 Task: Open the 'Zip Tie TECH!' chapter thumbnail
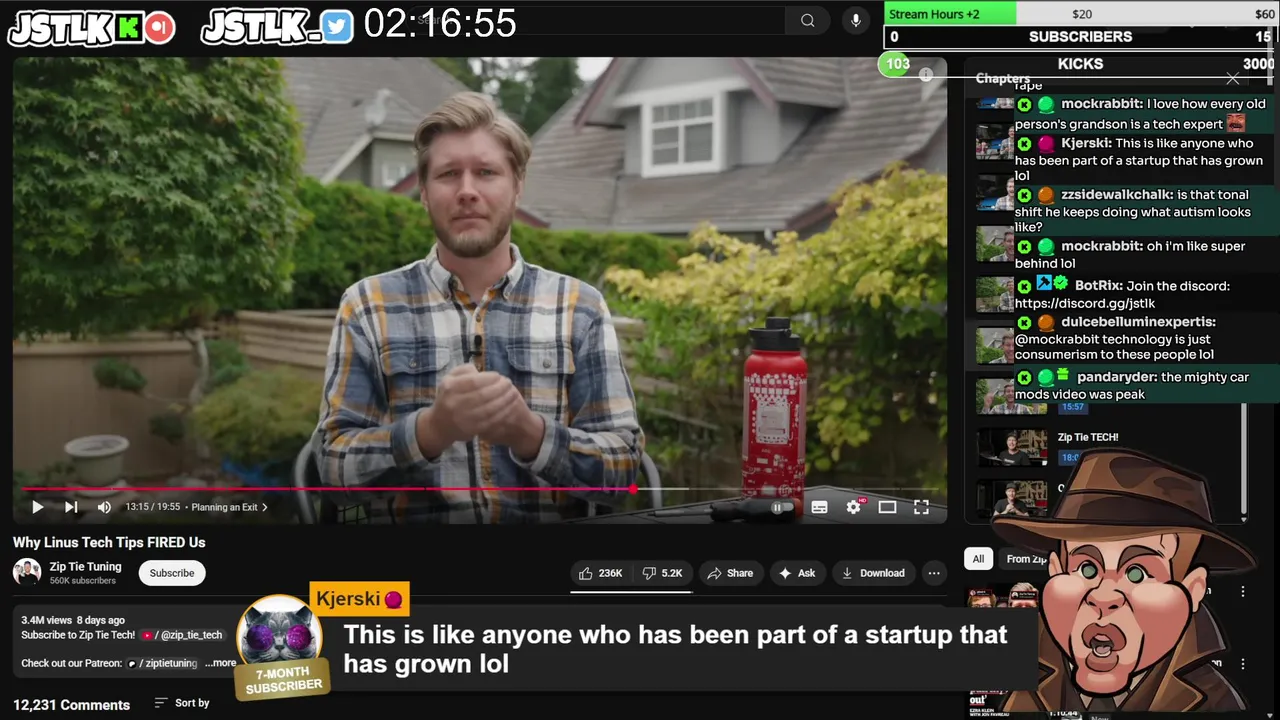pos(1012,448)
